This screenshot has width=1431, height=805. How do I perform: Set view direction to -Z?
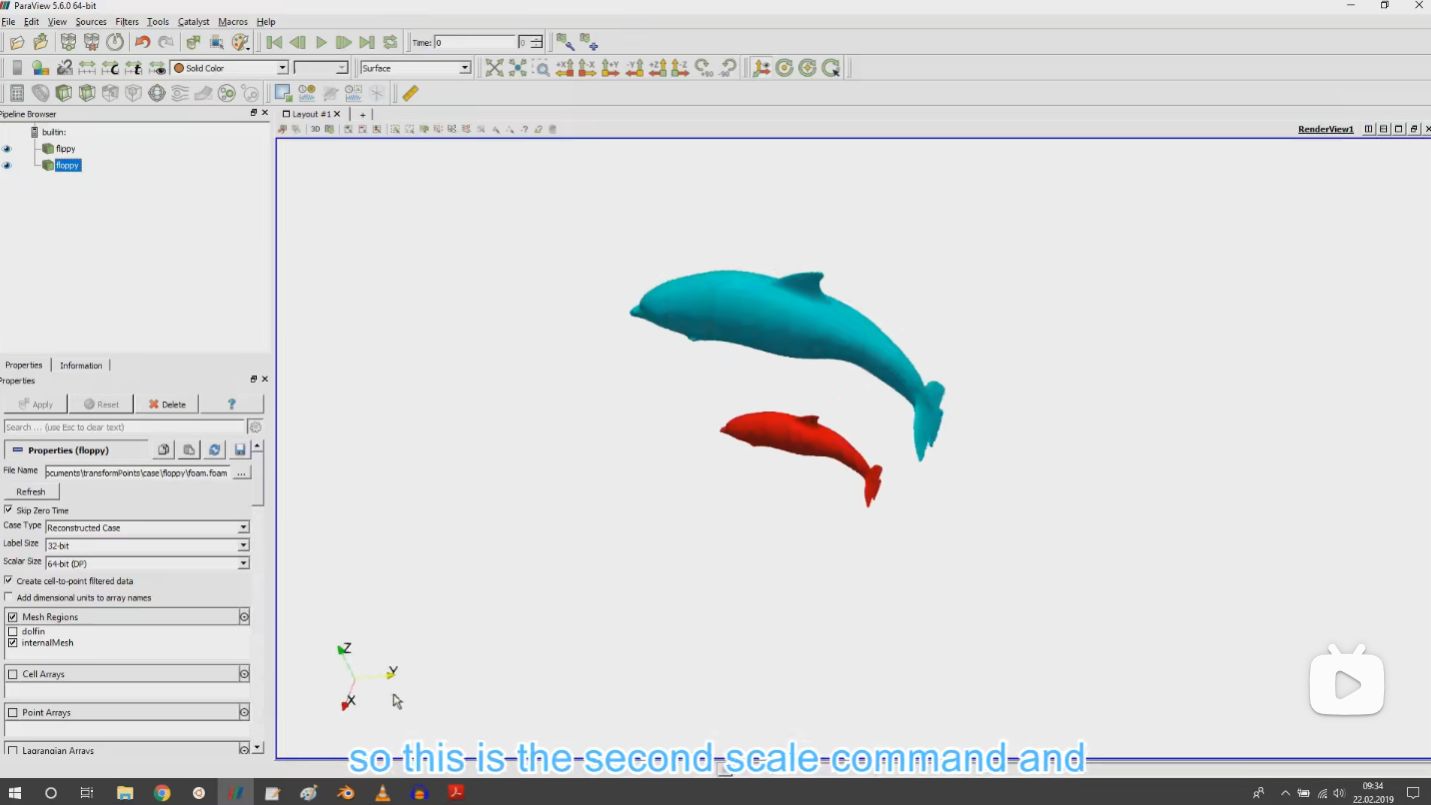680,68
